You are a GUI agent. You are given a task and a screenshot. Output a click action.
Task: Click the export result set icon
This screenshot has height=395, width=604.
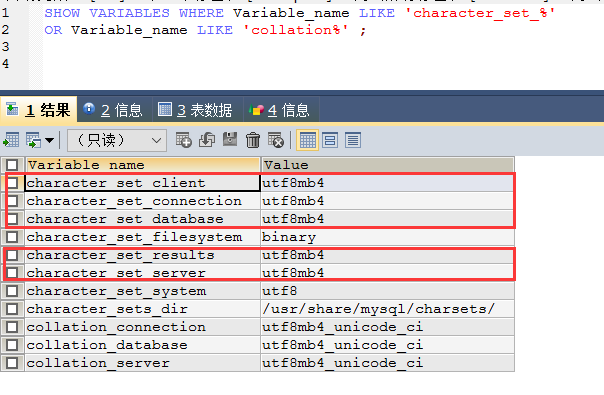click(11, 140)
